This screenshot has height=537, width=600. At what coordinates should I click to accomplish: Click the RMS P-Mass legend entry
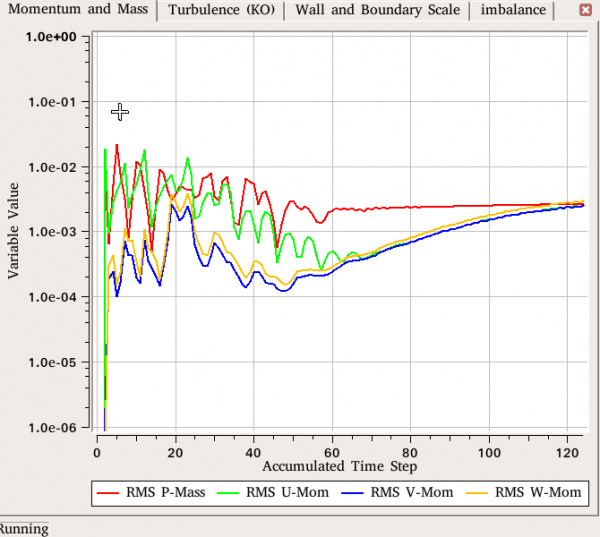[x=151, y=492]
